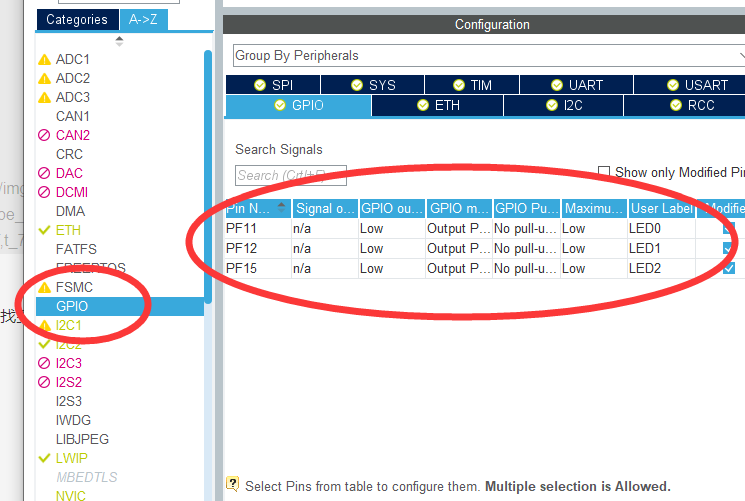This screenshot has height=501, width=745.
Task: Click the GPIO mode column header
Action: tap(459, 208)
